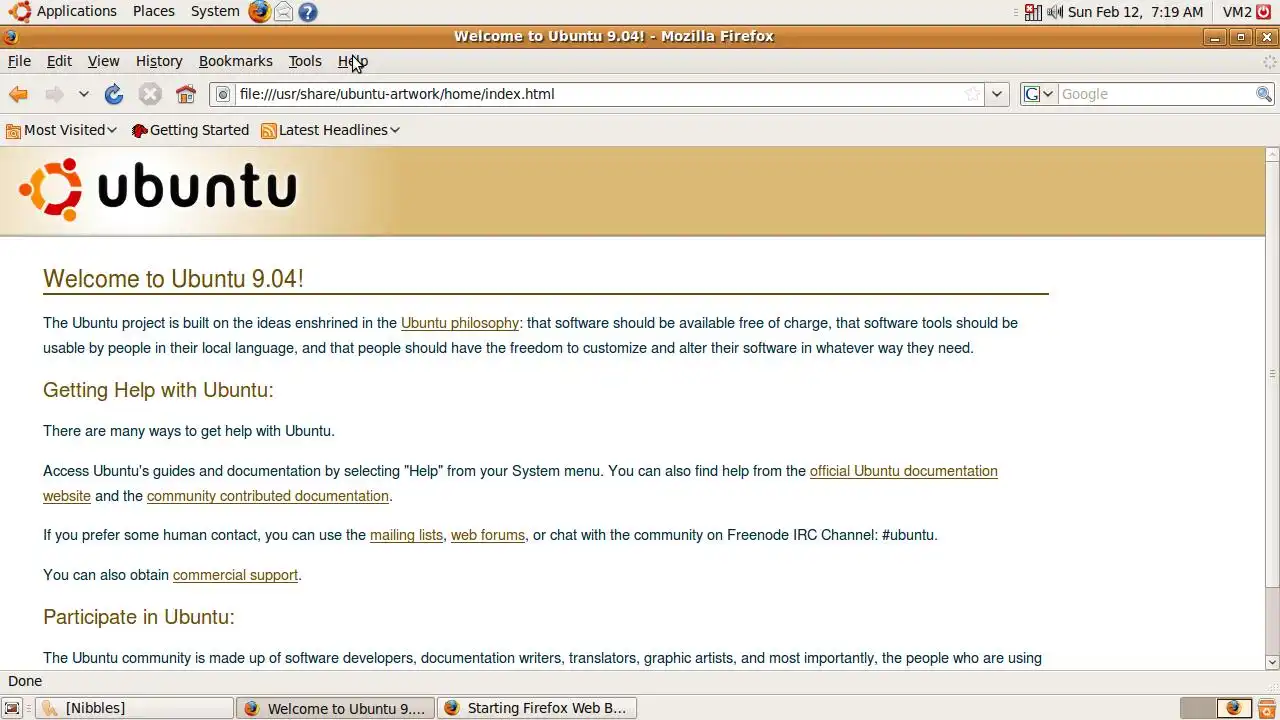The image size is (1280, 720).
Task: Follow the mailing lists link
Action: [406, 535]
